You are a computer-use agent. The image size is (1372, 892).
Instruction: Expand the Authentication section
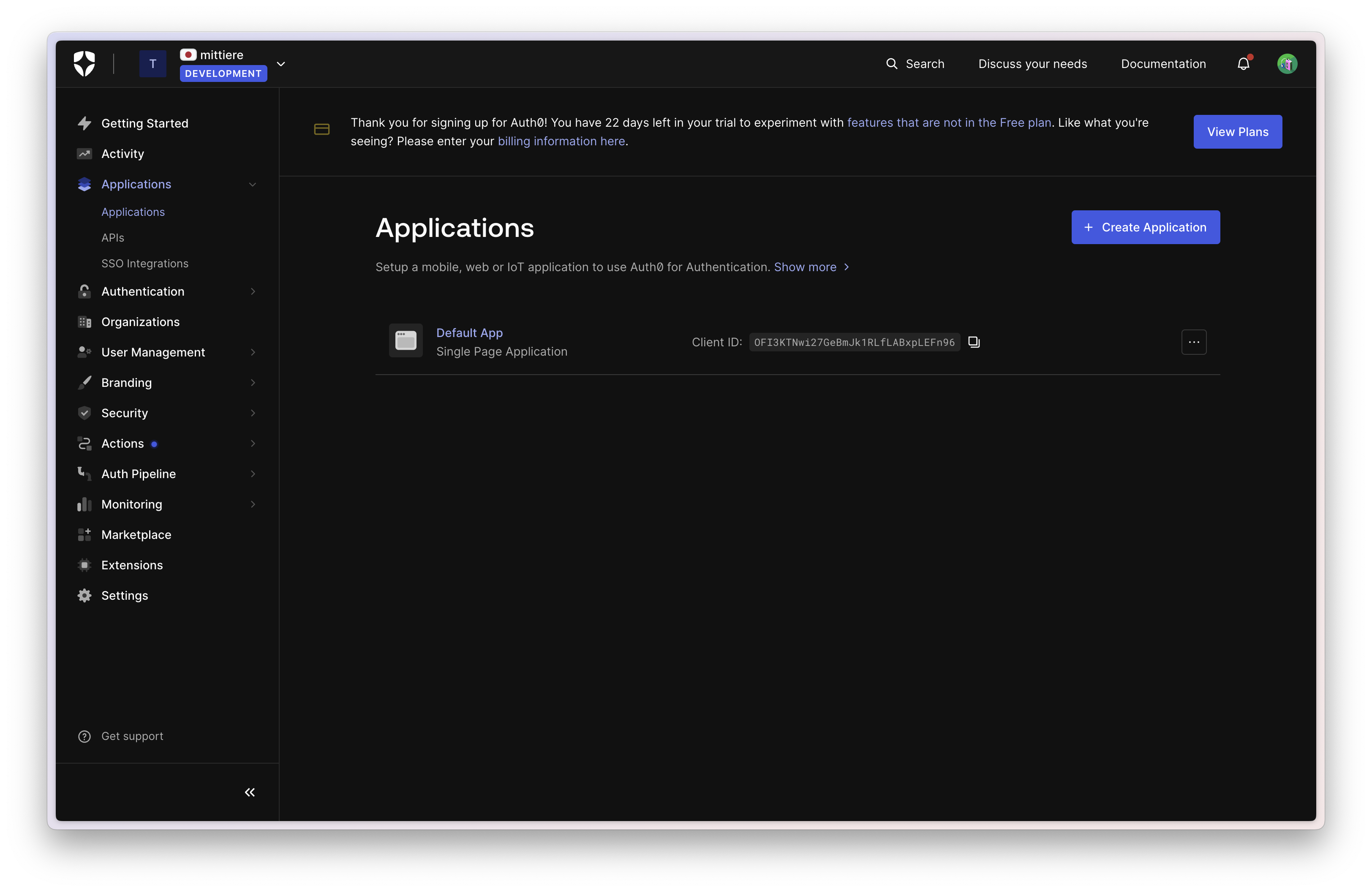point(252,291)
